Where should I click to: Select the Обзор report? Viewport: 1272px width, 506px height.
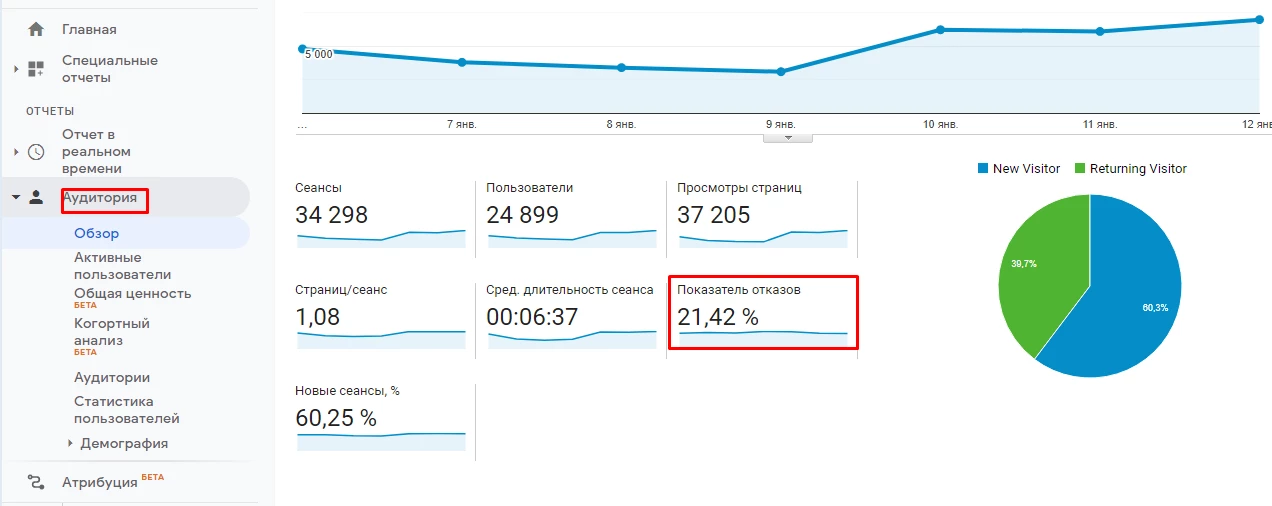point(97,233)
